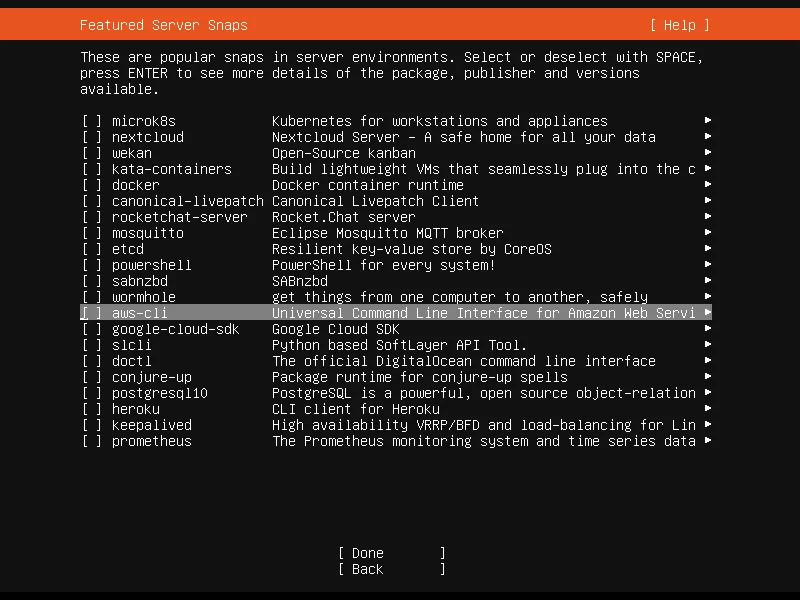Toggle the powershell checkbox

(92, 265)
